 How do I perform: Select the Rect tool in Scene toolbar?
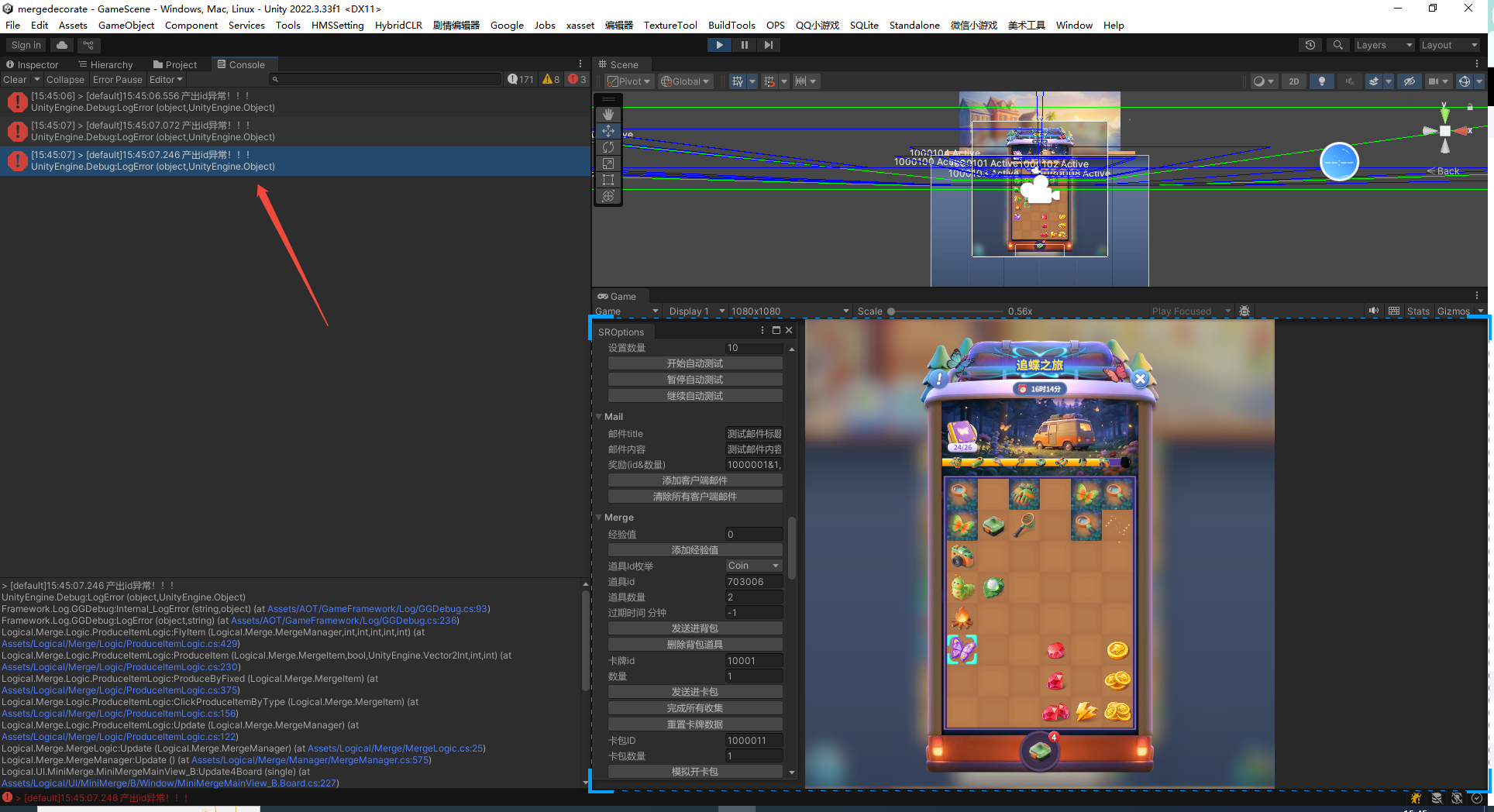[x=608, y=180]
